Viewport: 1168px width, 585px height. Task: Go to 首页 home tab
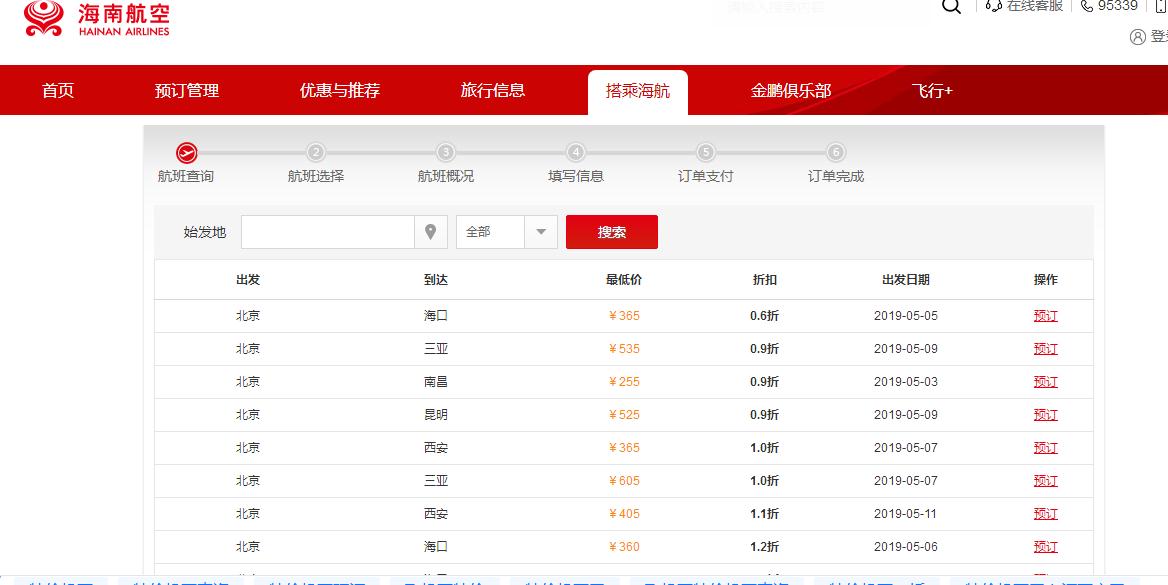pos(58,91)
